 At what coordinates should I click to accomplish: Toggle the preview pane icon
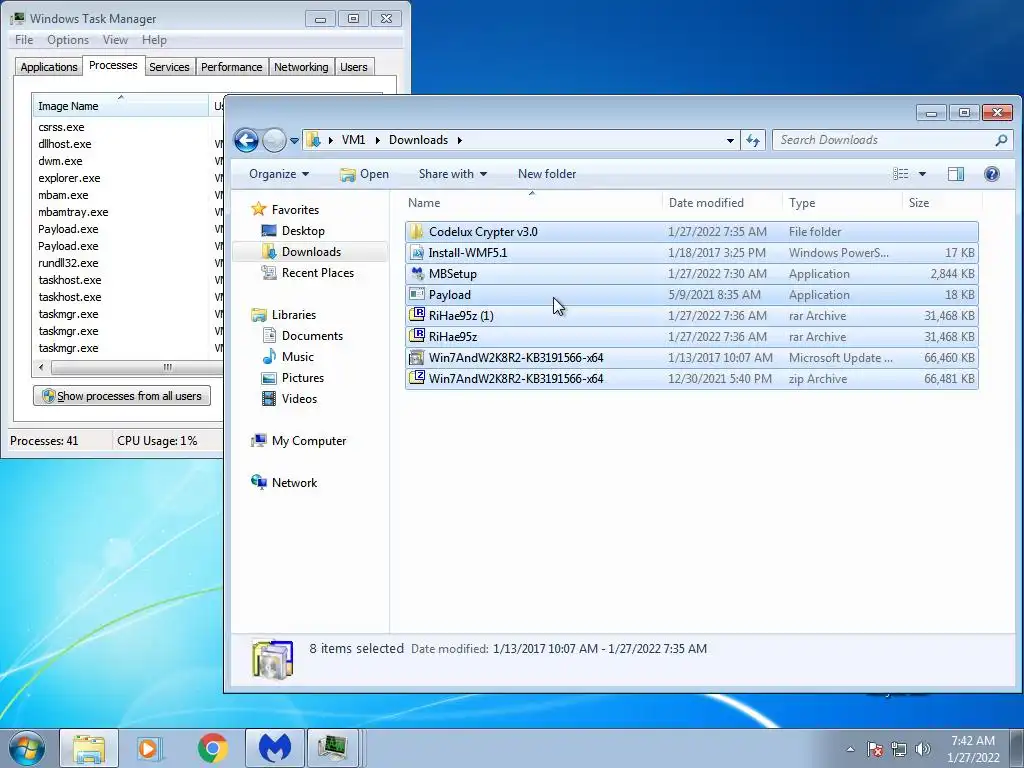coord(955,174)
